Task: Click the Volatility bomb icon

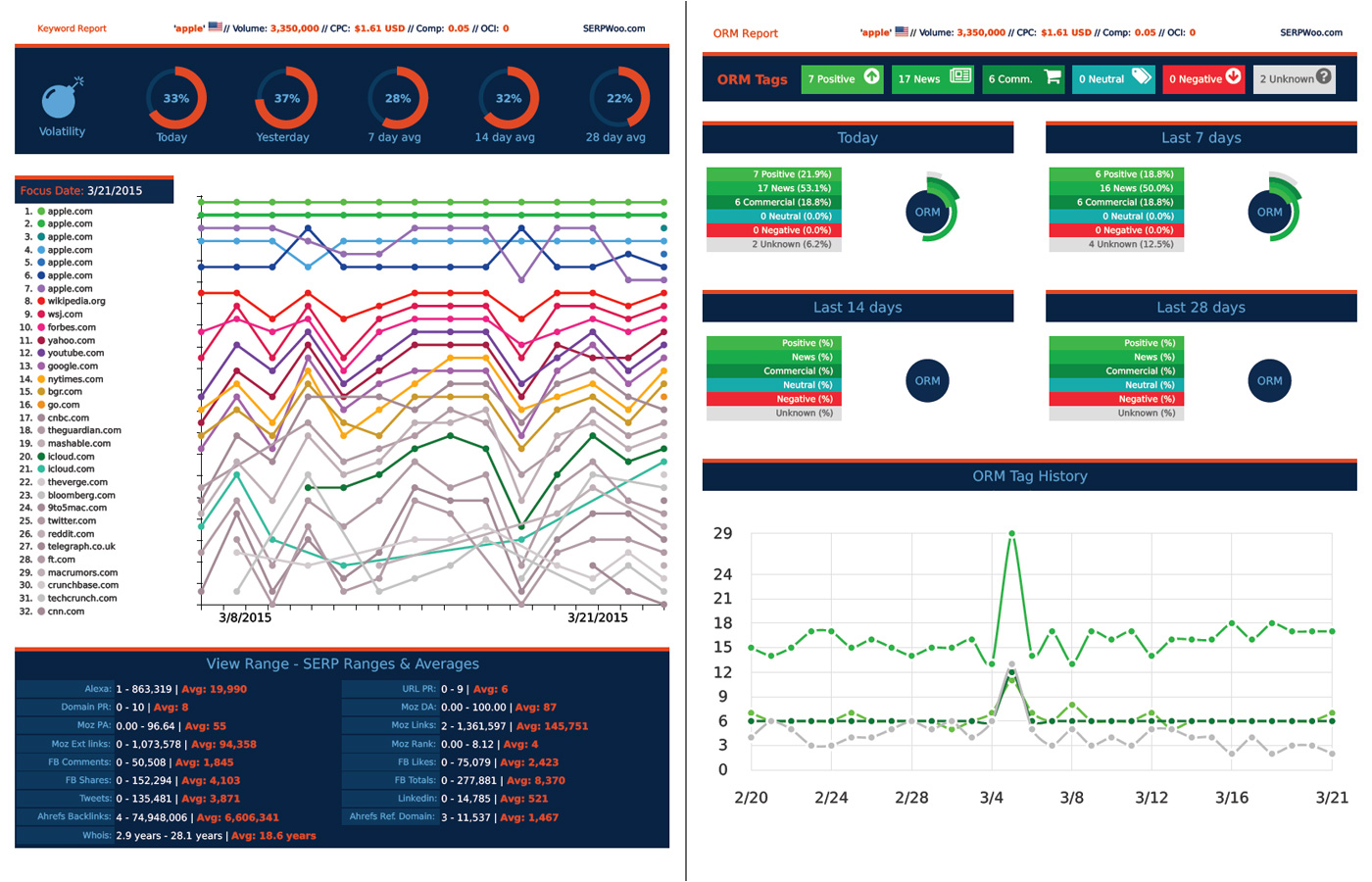Action: (62, 97)
